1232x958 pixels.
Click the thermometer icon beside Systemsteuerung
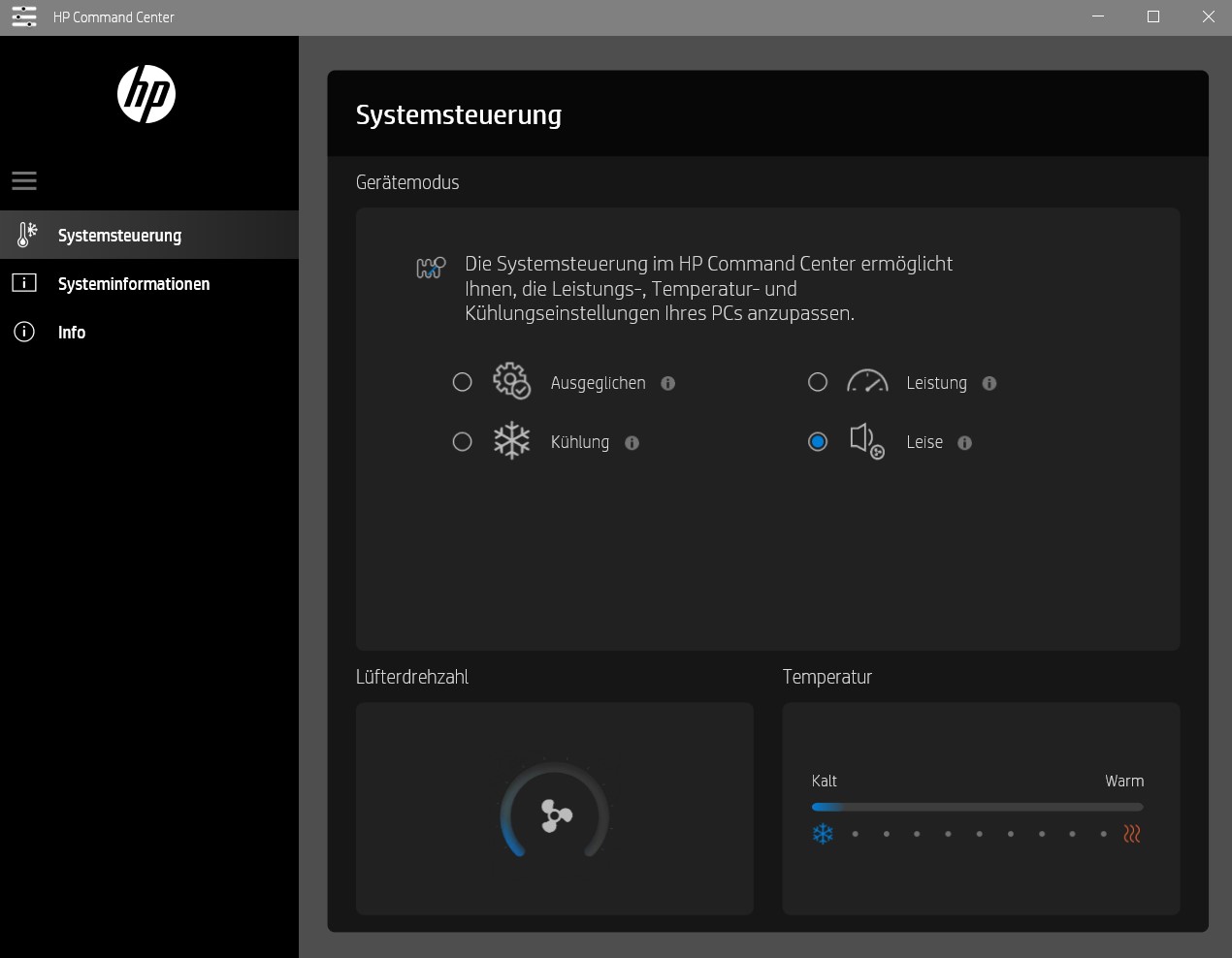click(27, 235)
